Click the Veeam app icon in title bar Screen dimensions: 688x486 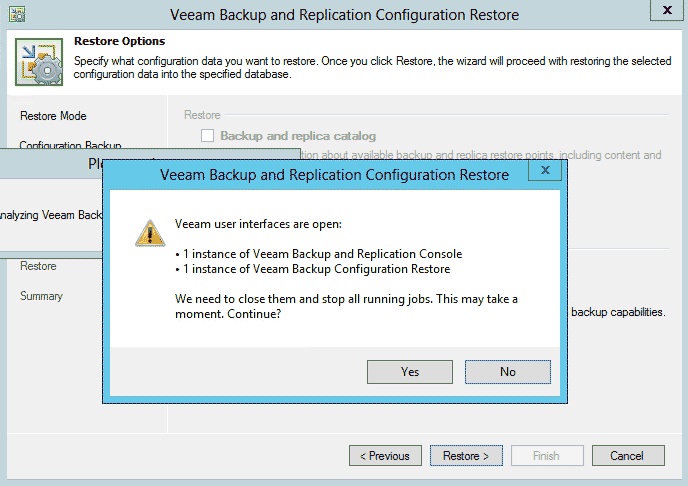coord(17,14)
